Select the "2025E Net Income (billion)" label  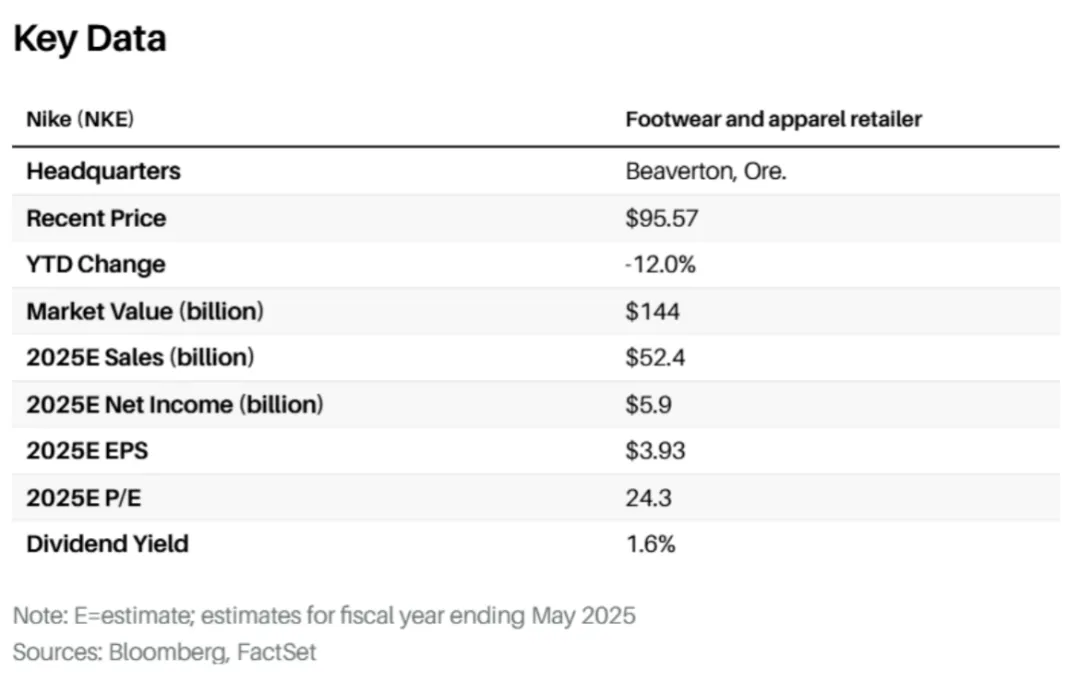point(175,404)
